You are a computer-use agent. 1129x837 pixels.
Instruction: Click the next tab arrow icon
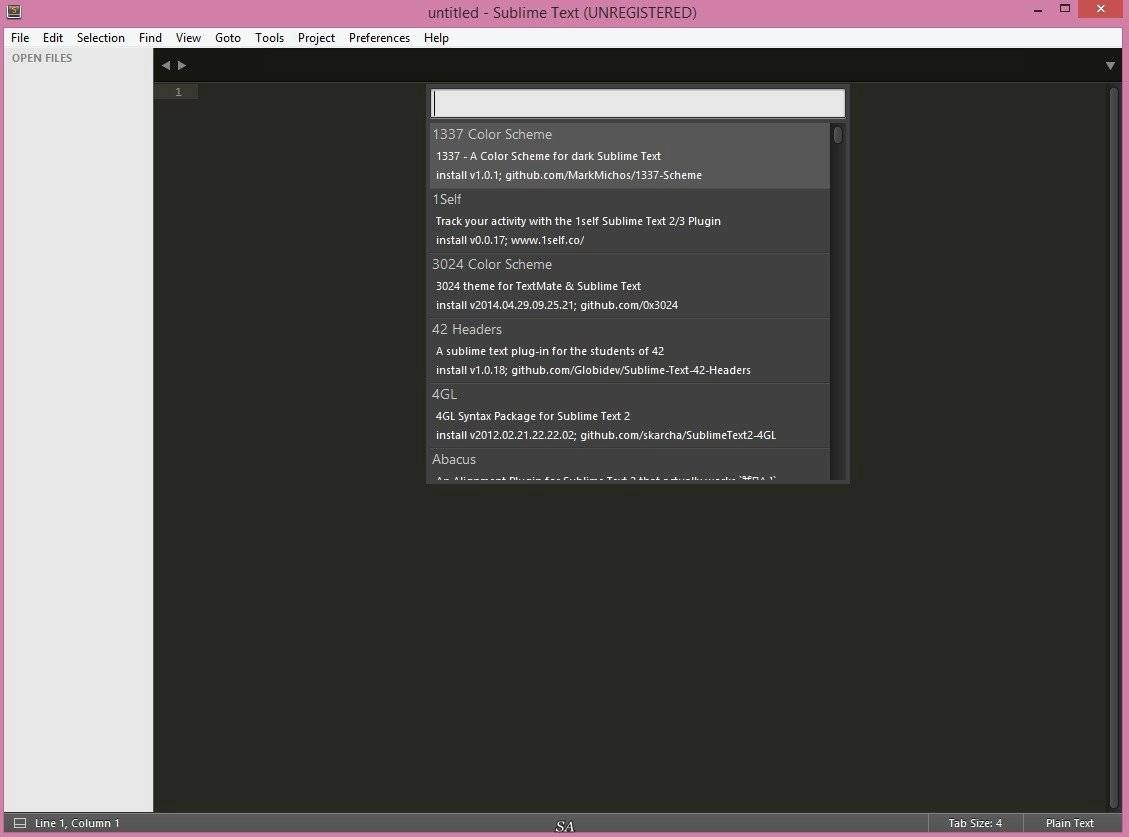(x=182, y=66)
